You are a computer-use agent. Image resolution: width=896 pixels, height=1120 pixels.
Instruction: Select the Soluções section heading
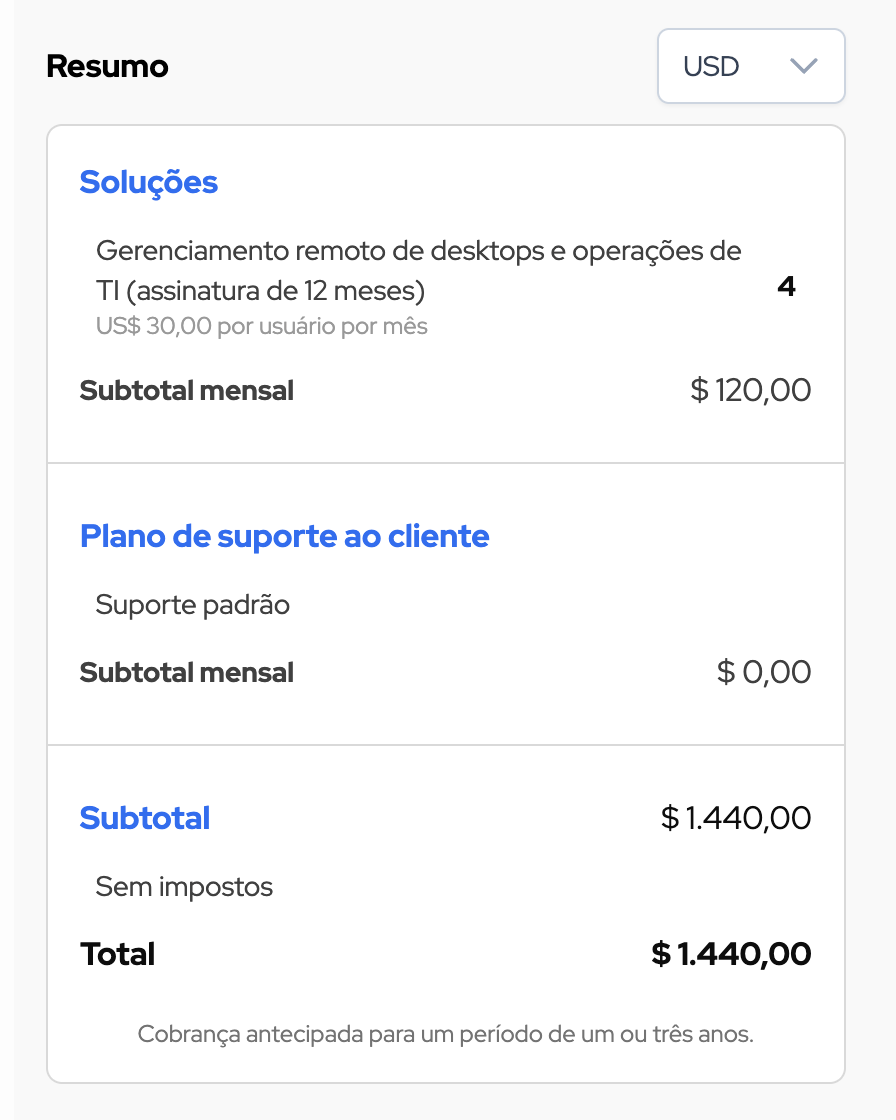tap(148, 182)
